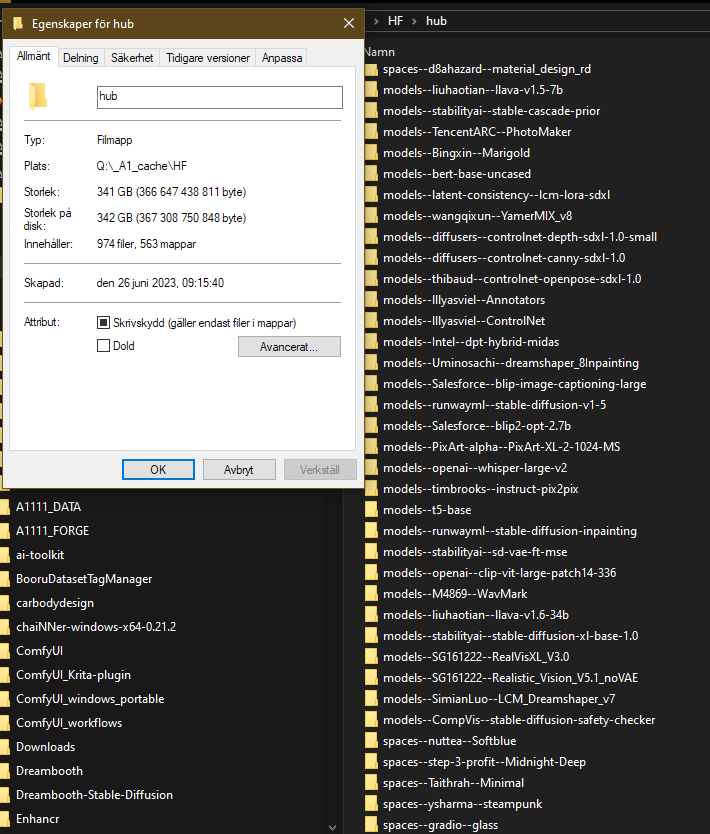Click folder icon of spaces--nuttea--Softblue
This screenshot has width=710, height=834.
[x=371, y=741]
